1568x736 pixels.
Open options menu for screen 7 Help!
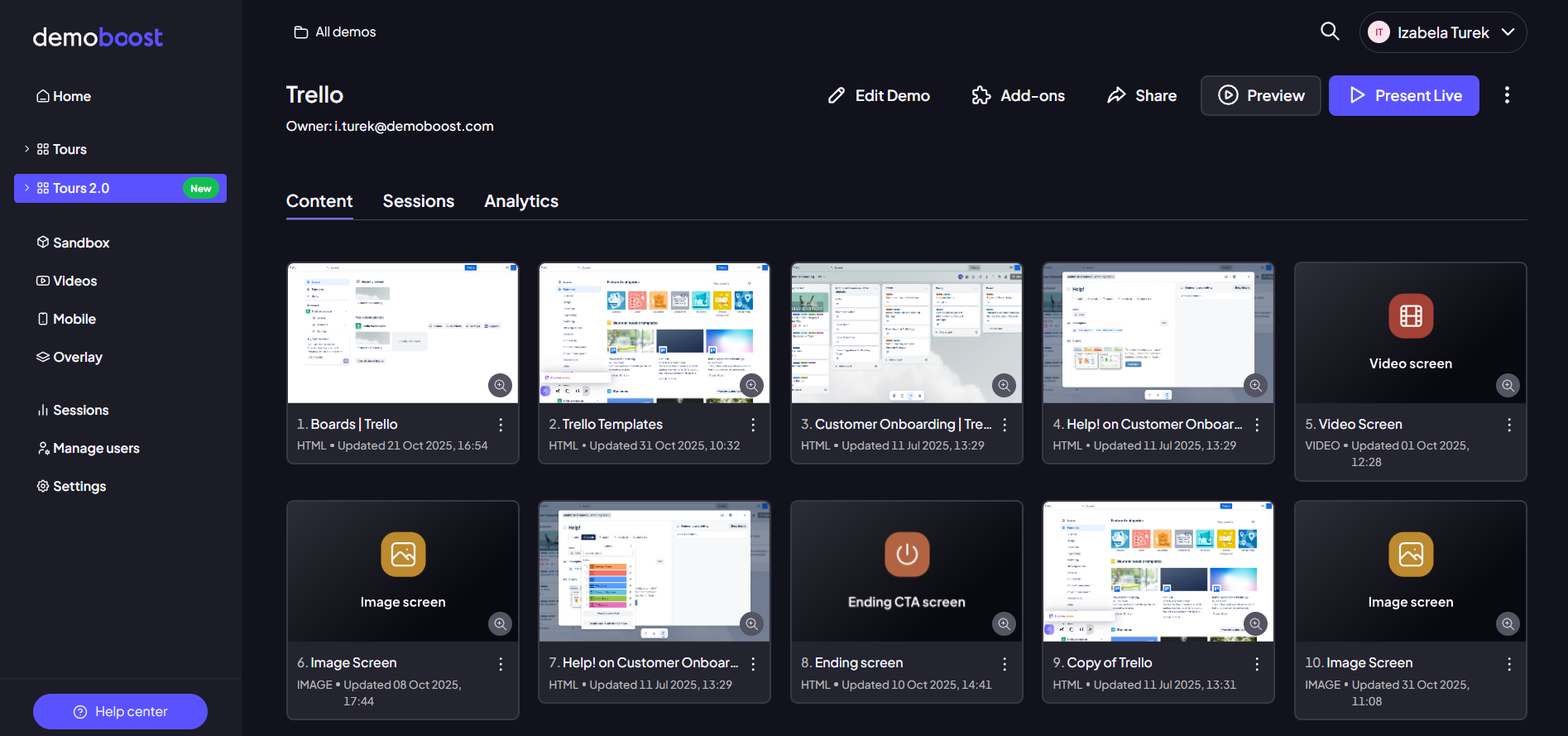753,664
